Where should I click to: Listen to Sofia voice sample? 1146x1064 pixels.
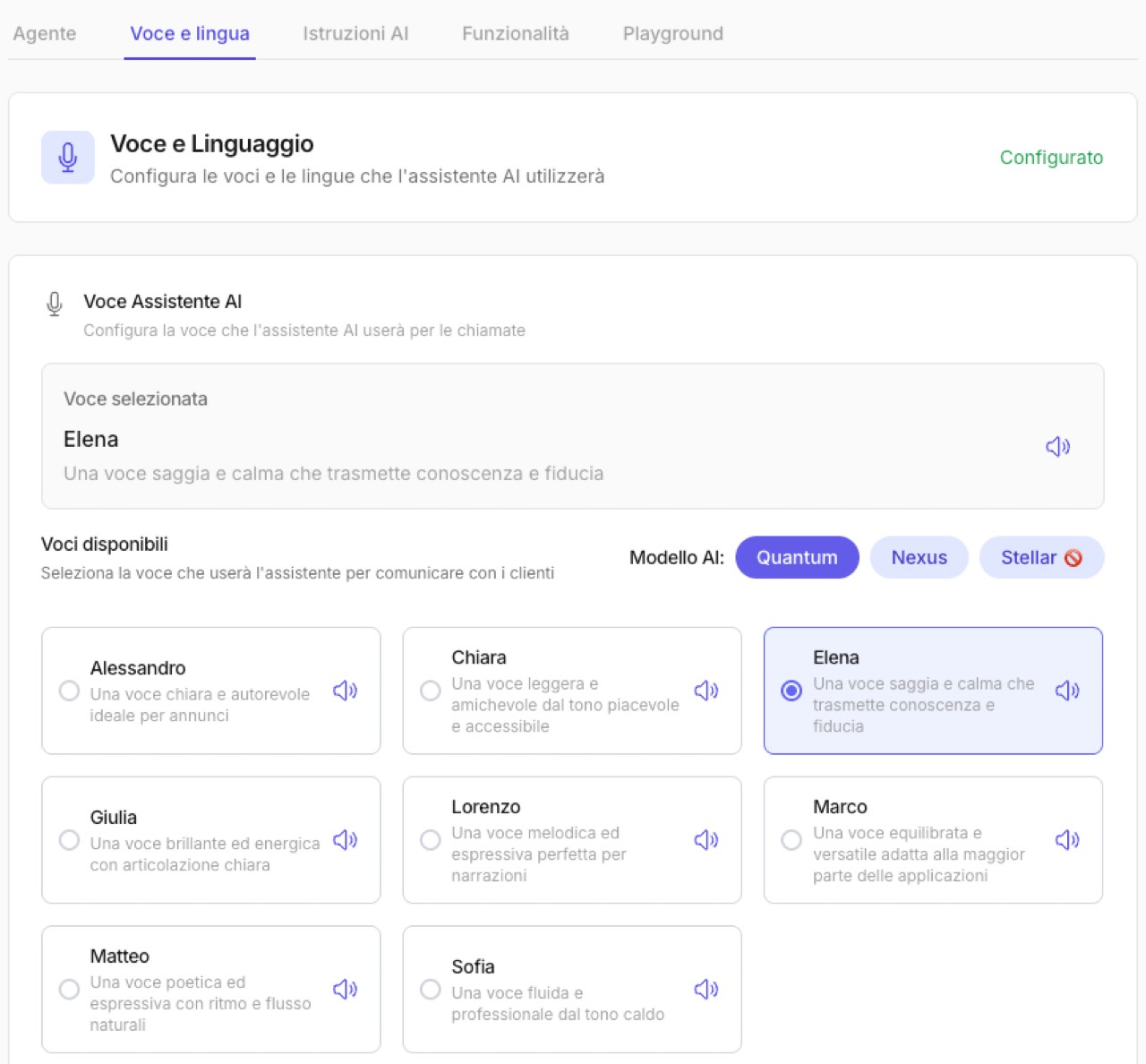point(706,990)
